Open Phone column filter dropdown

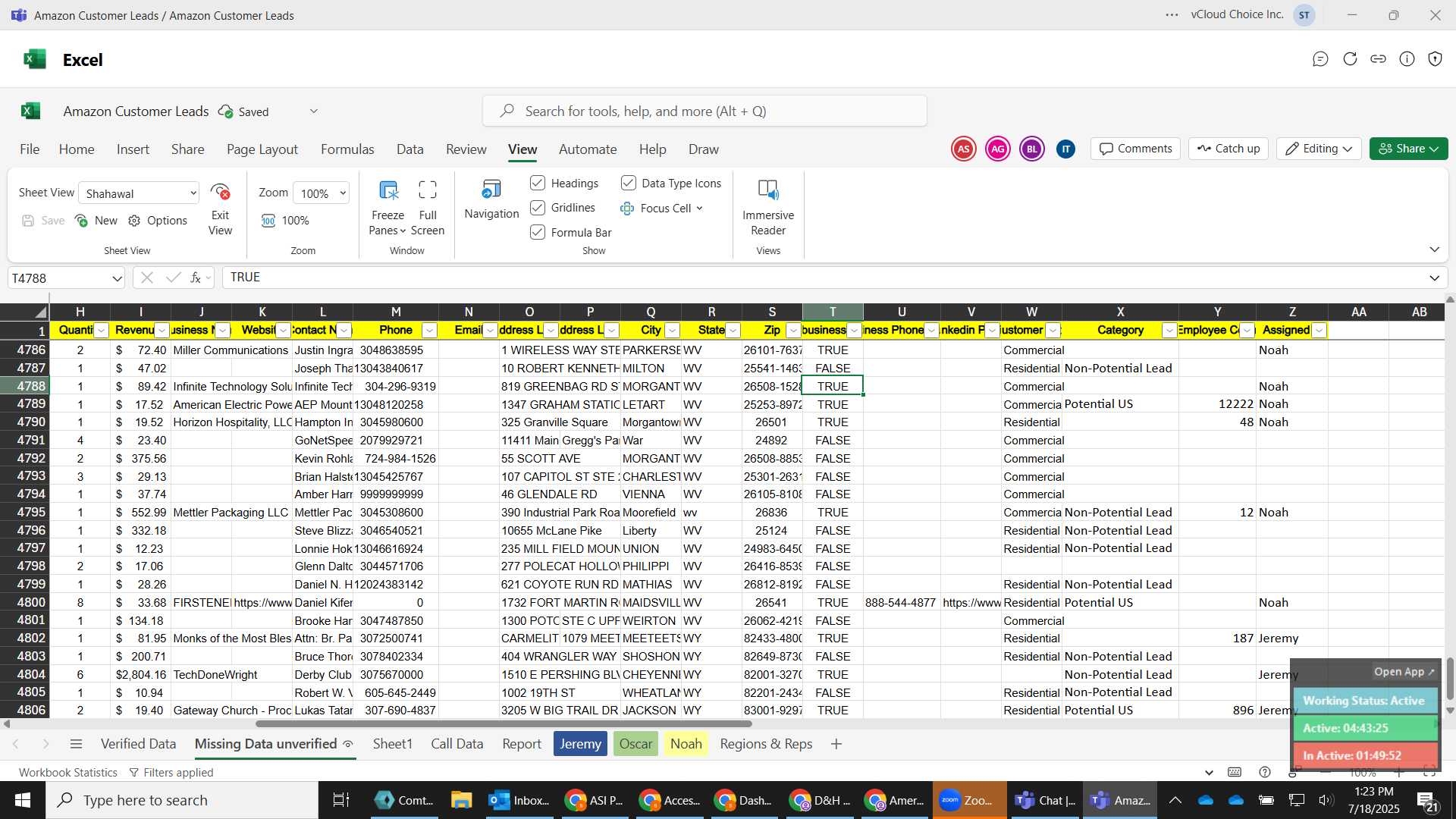click(x=429, y=331)
